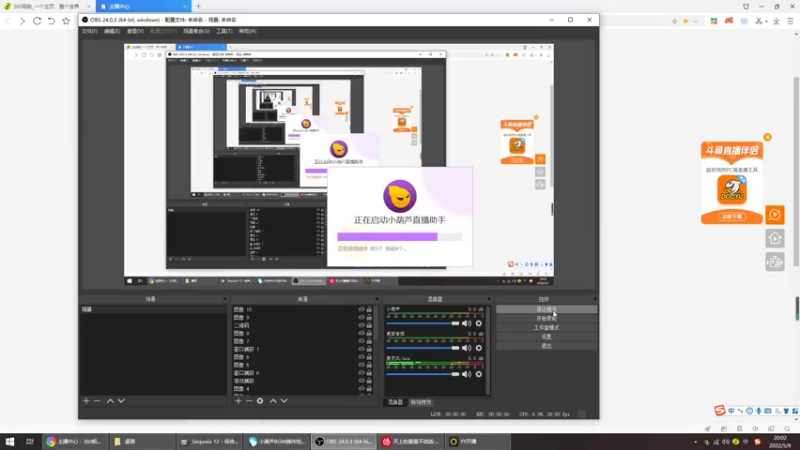The width and height of the screenshot is (800, 450).
Task: Open a new browser tab with the plus
Action: tap(198, 6)
